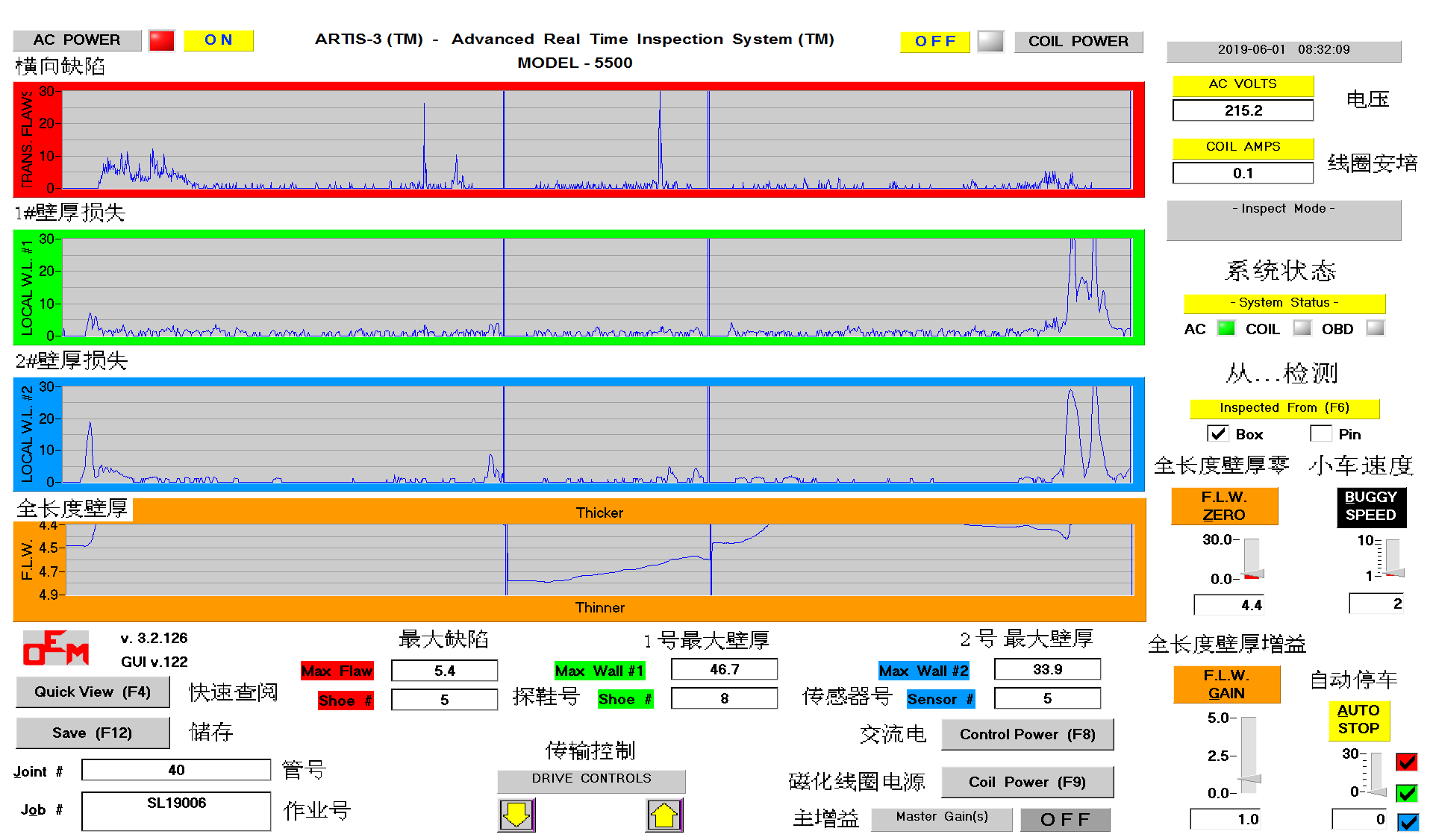This screenshot has height=840, width=1433.
Task: Click inside the Local W.L. #2 chart
Action: pos(597,434)
